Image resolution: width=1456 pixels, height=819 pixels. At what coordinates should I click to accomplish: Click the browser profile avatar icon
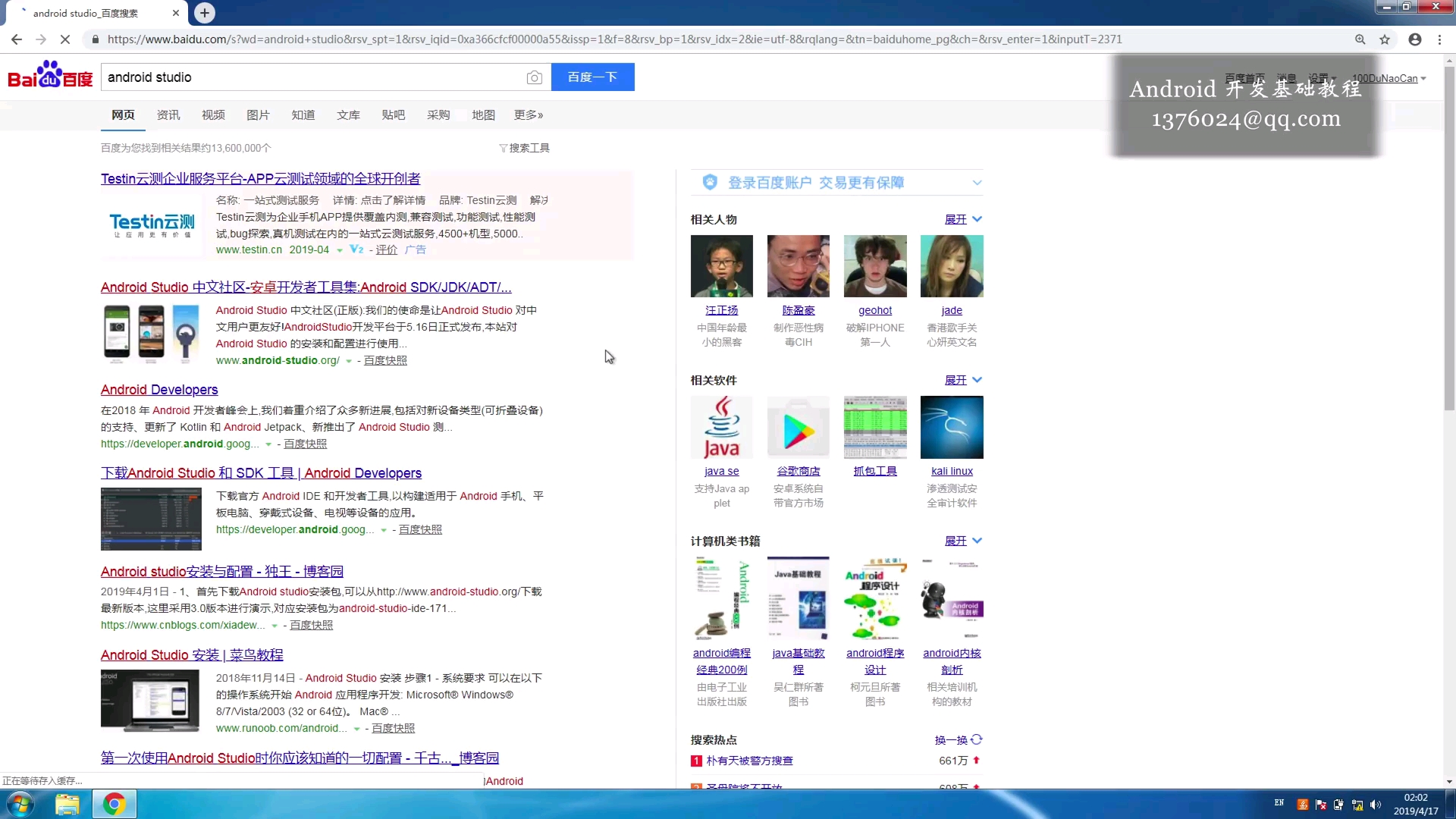tap(1414, 39)
